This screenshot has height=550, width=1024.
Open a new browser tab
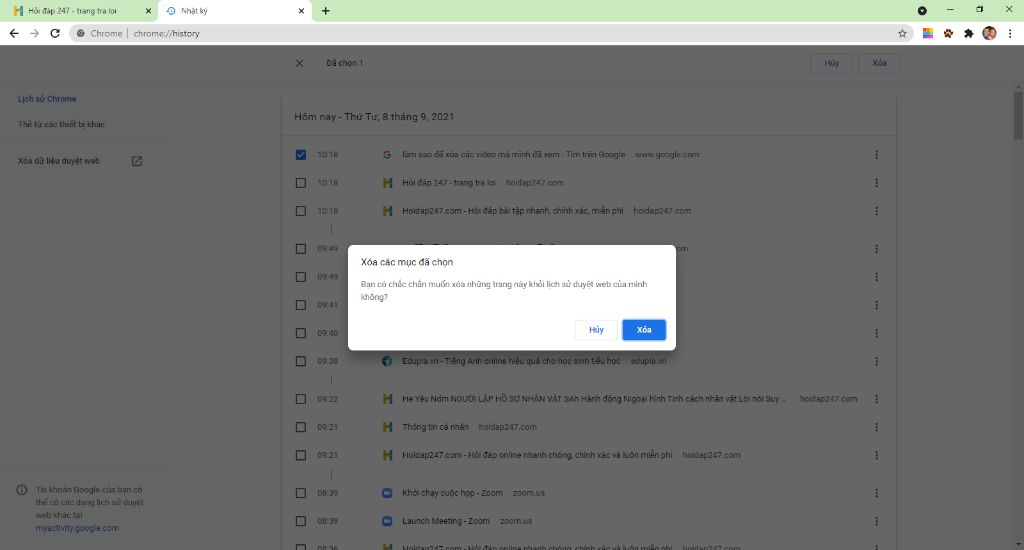pyautogui.click(x=325, y=11)
